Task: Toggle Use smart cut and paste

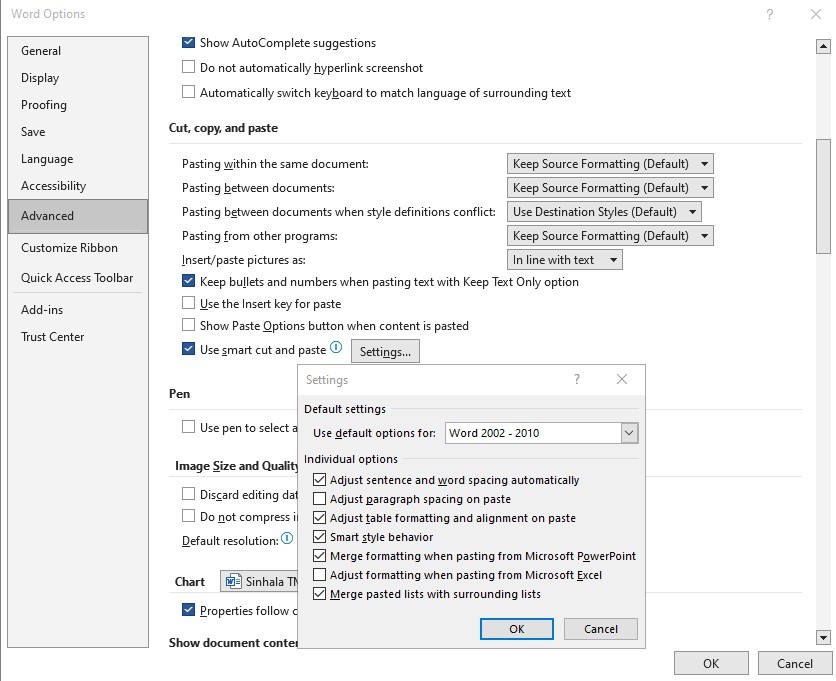Action: click(188, 349)
